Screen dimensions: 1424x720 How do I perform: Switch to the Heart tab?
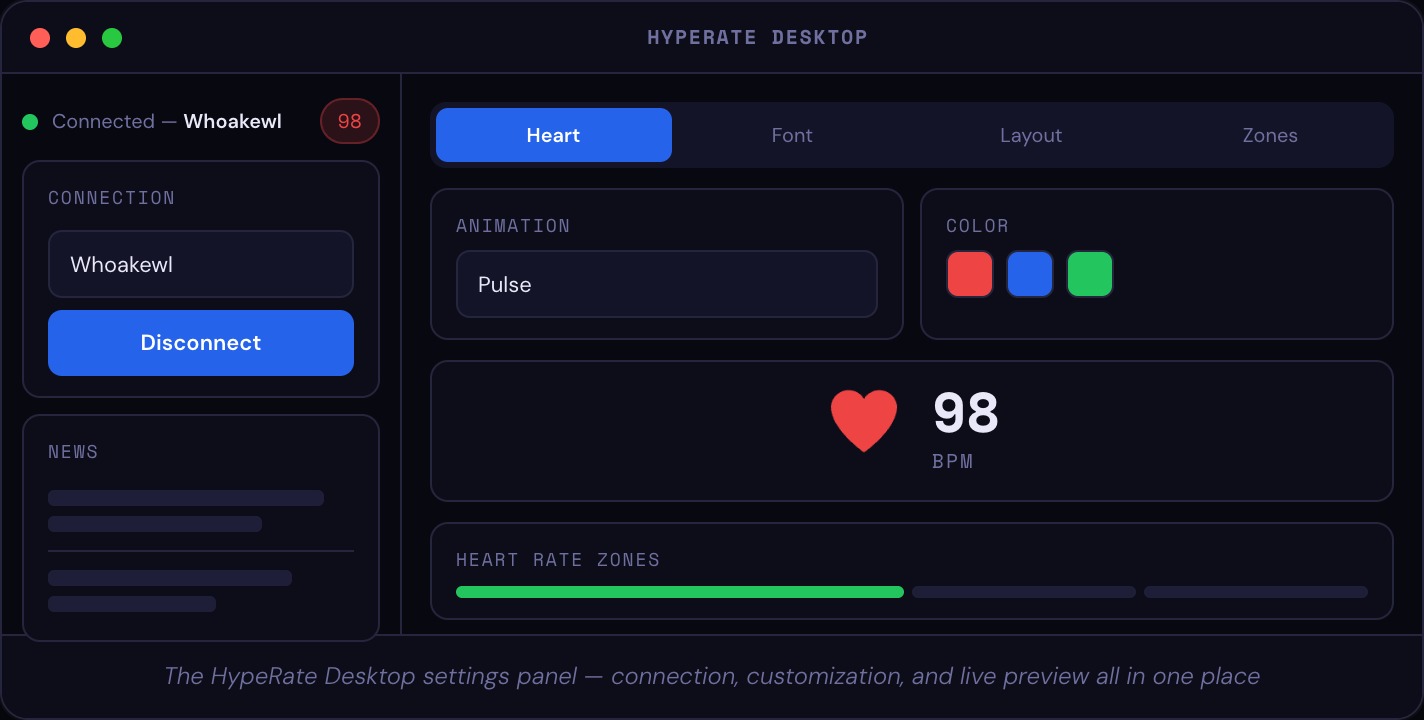(x=553, y=135)
